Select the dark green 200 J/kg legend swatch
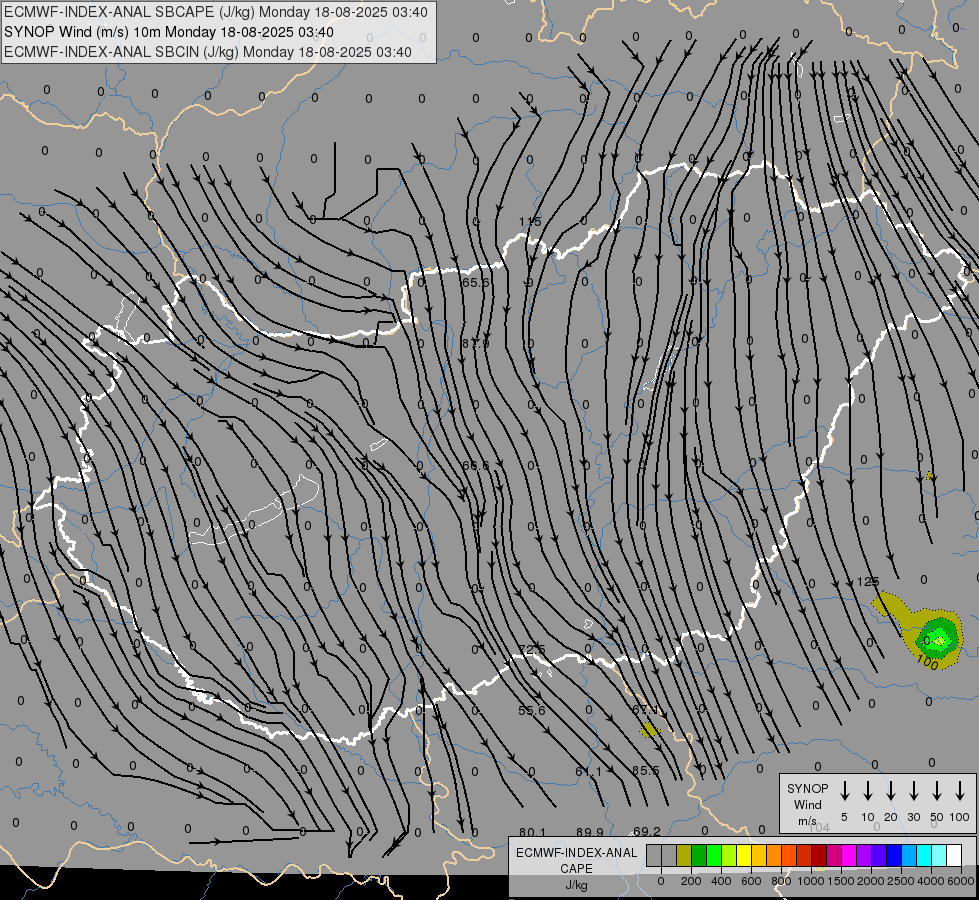The image size is (979, 900). (x=699, y=855)
